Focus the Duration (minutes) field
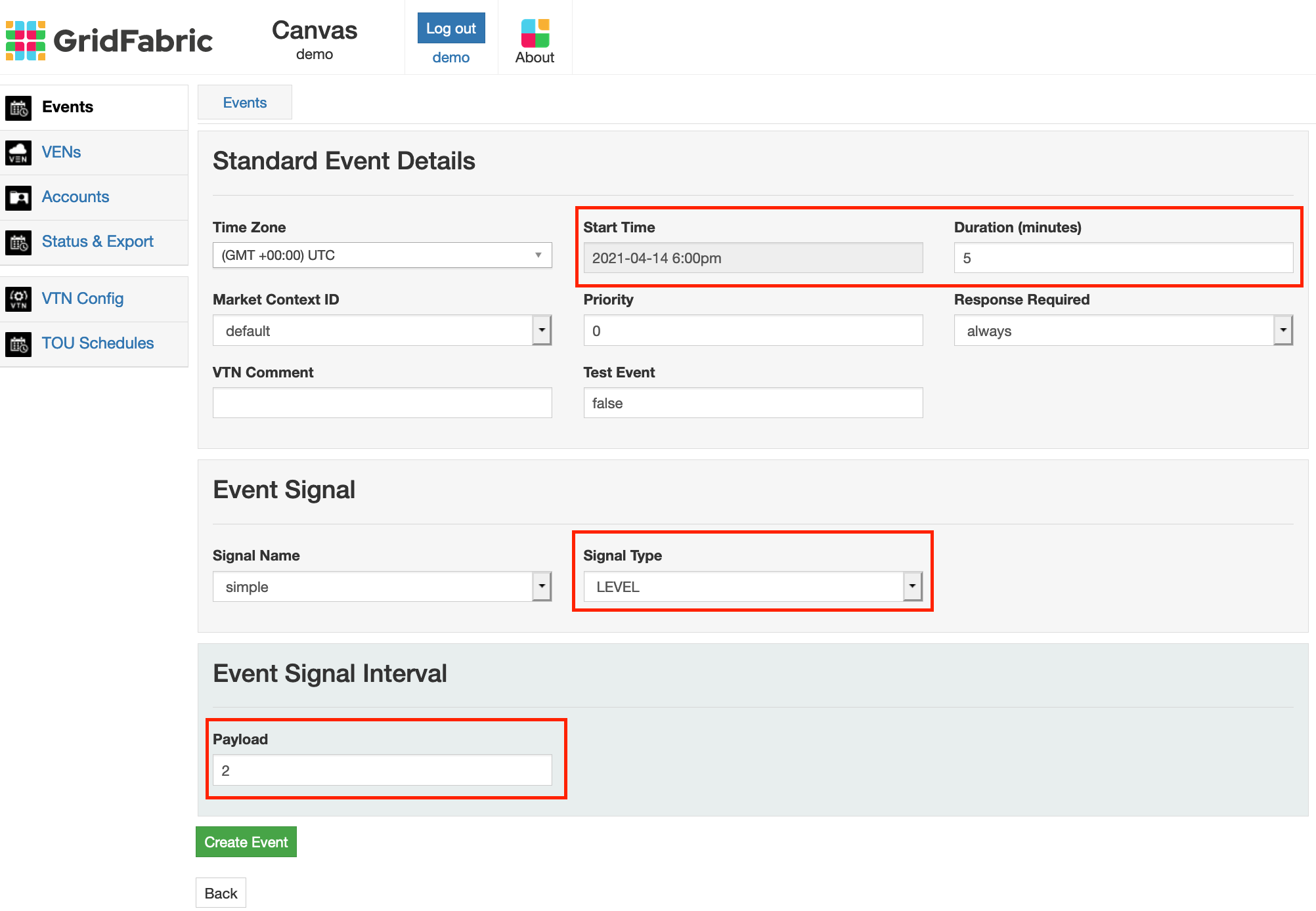 click(x=1122, y=258)
